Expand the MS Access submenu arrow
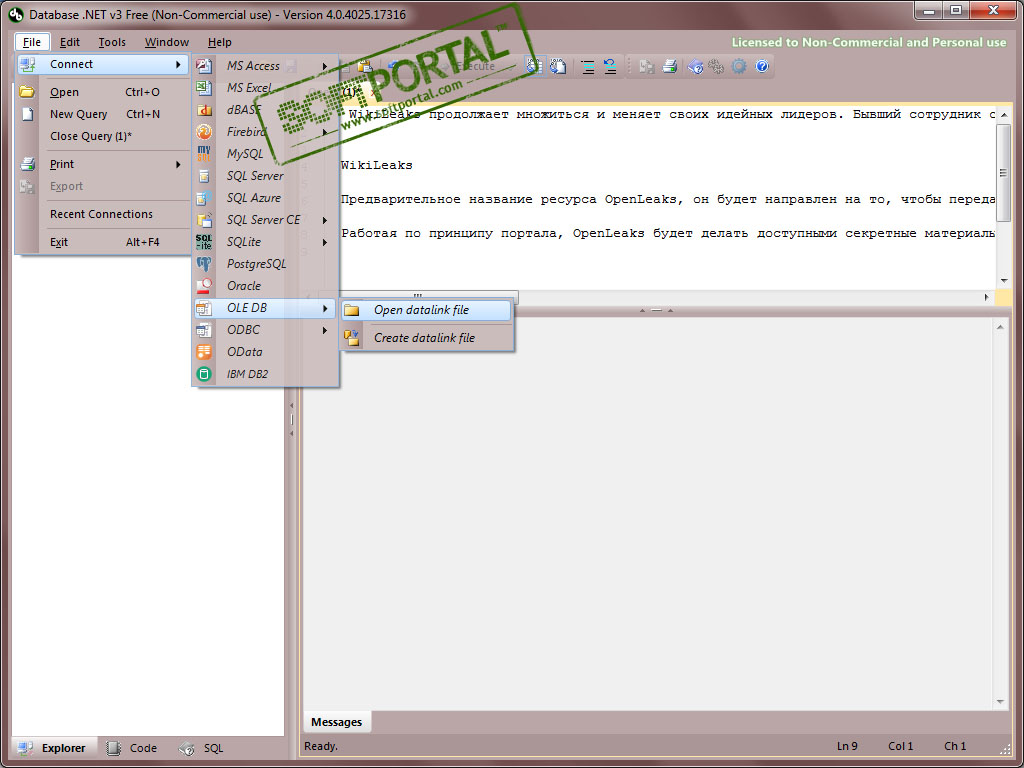 [325, 66]
